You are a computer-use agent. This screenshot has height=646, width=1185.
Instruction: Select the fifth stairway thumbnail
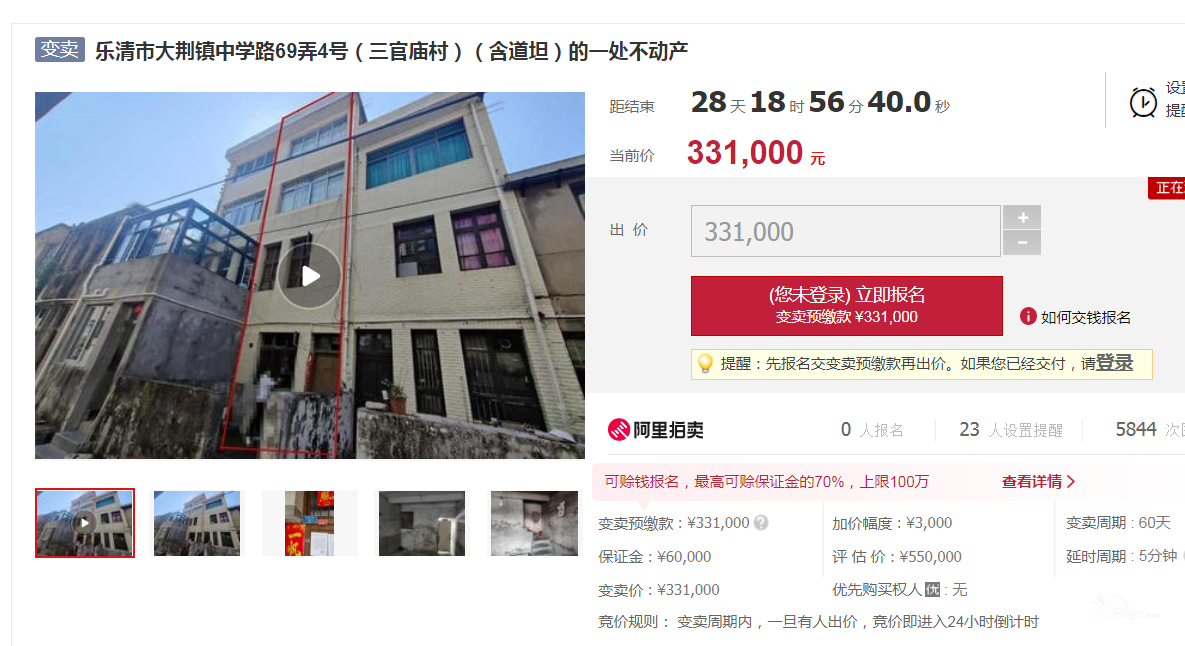click(534, 523)
